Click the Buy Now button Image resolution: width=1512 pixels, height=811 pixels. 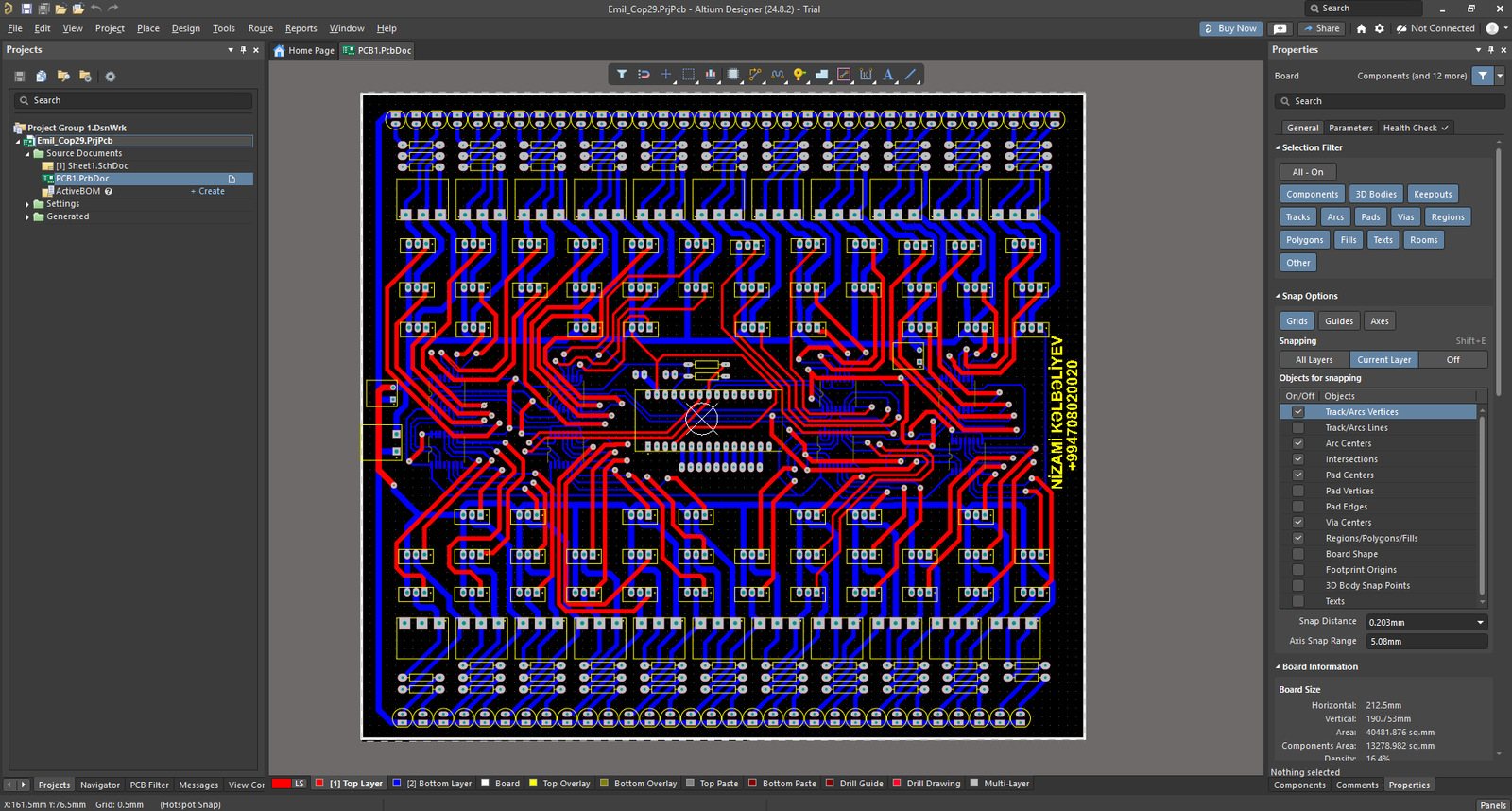tap(1230, 28)
